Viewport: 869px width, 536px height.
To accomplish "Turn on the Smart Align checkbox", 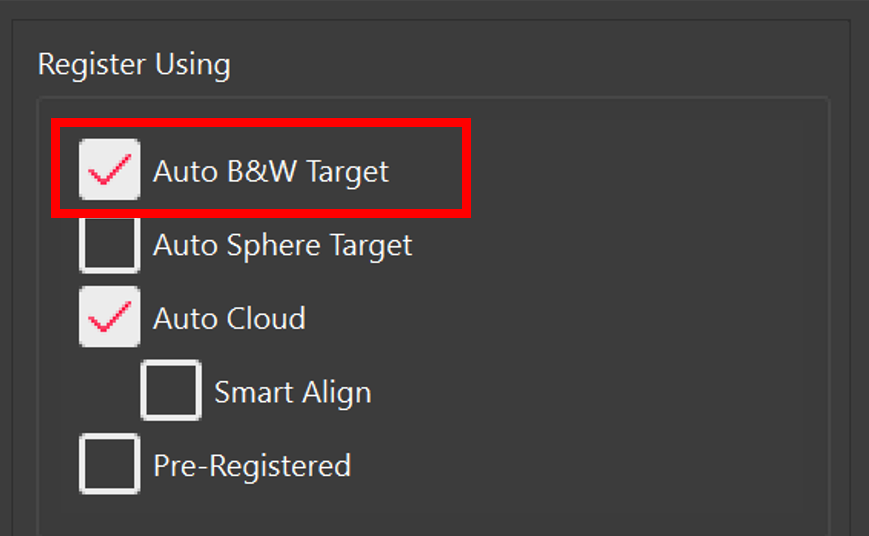I will point(171,391).
